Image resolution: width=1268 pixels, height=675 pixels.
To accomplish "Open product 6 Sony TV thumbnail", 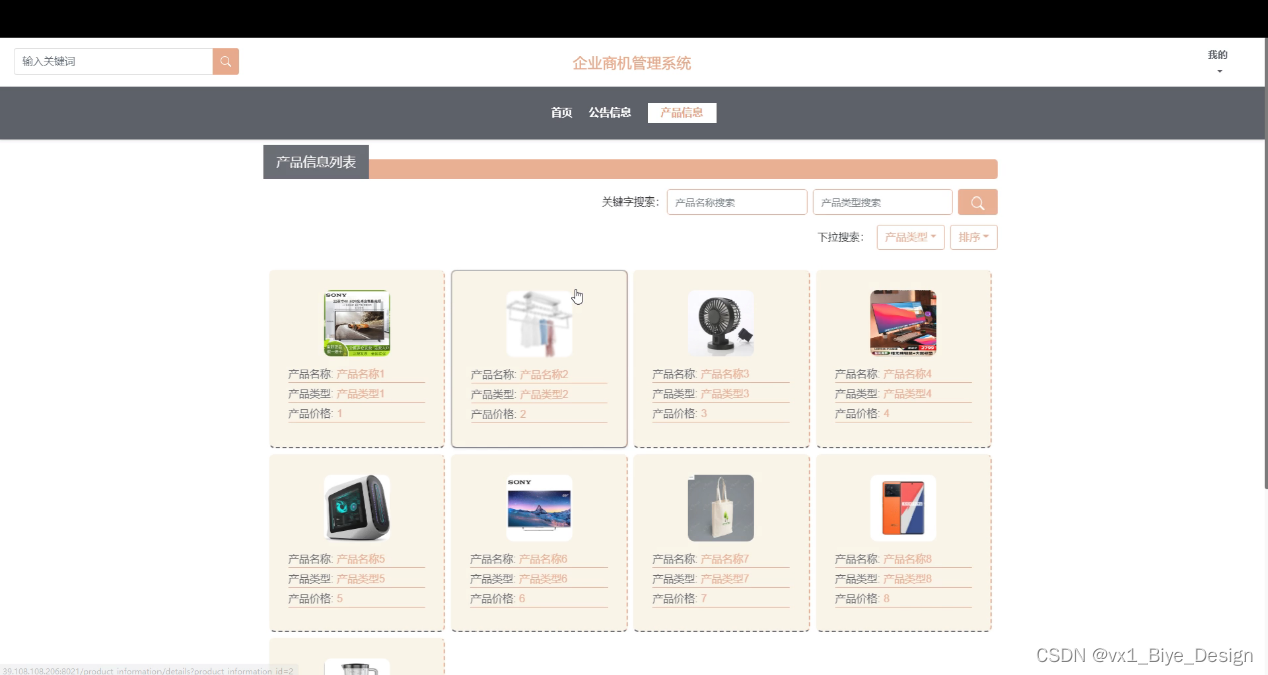I will [x=539, y=508].
